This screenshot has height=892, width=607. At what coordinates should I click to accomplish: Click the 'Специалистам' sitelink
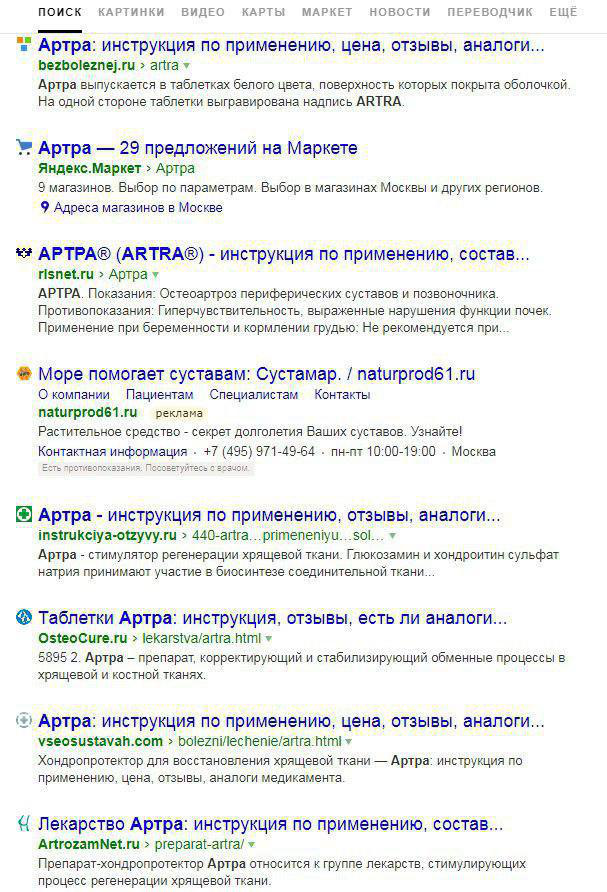tap(254, 394)
